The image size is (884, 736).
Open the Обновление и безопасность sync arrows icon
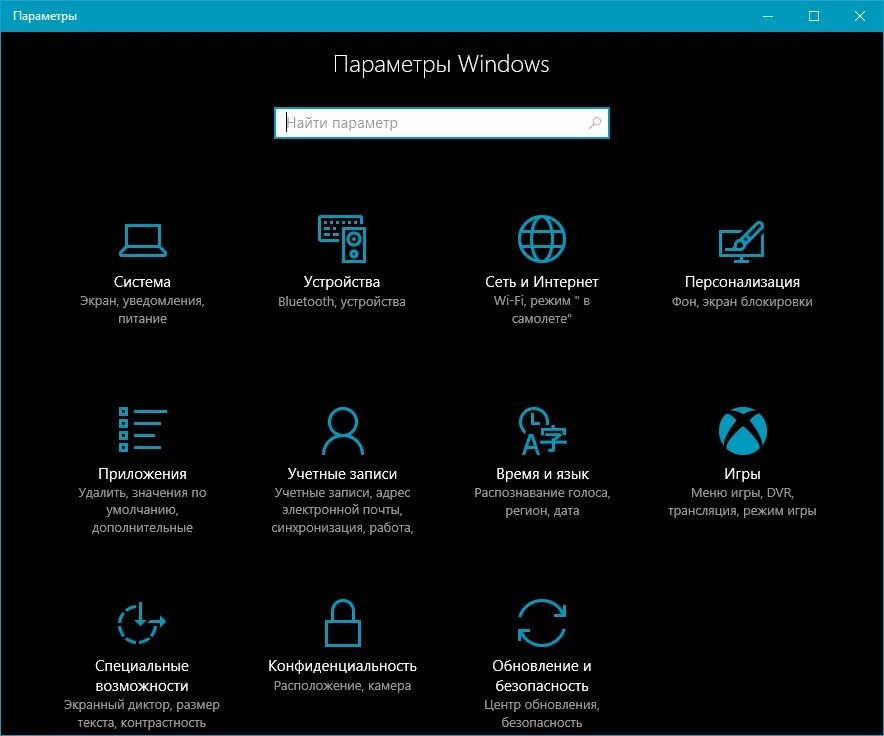click(x=542, y=623)
